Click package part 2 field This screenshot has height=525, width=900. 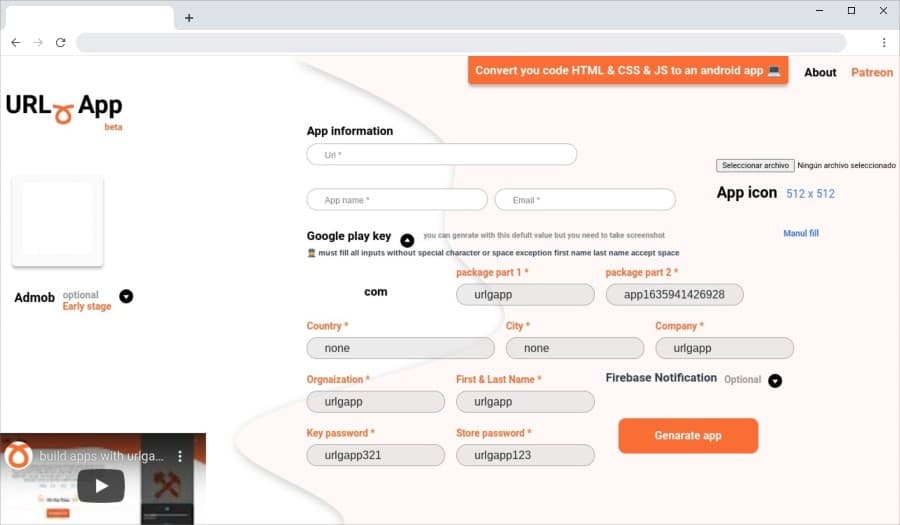click(x=674, y=294)
